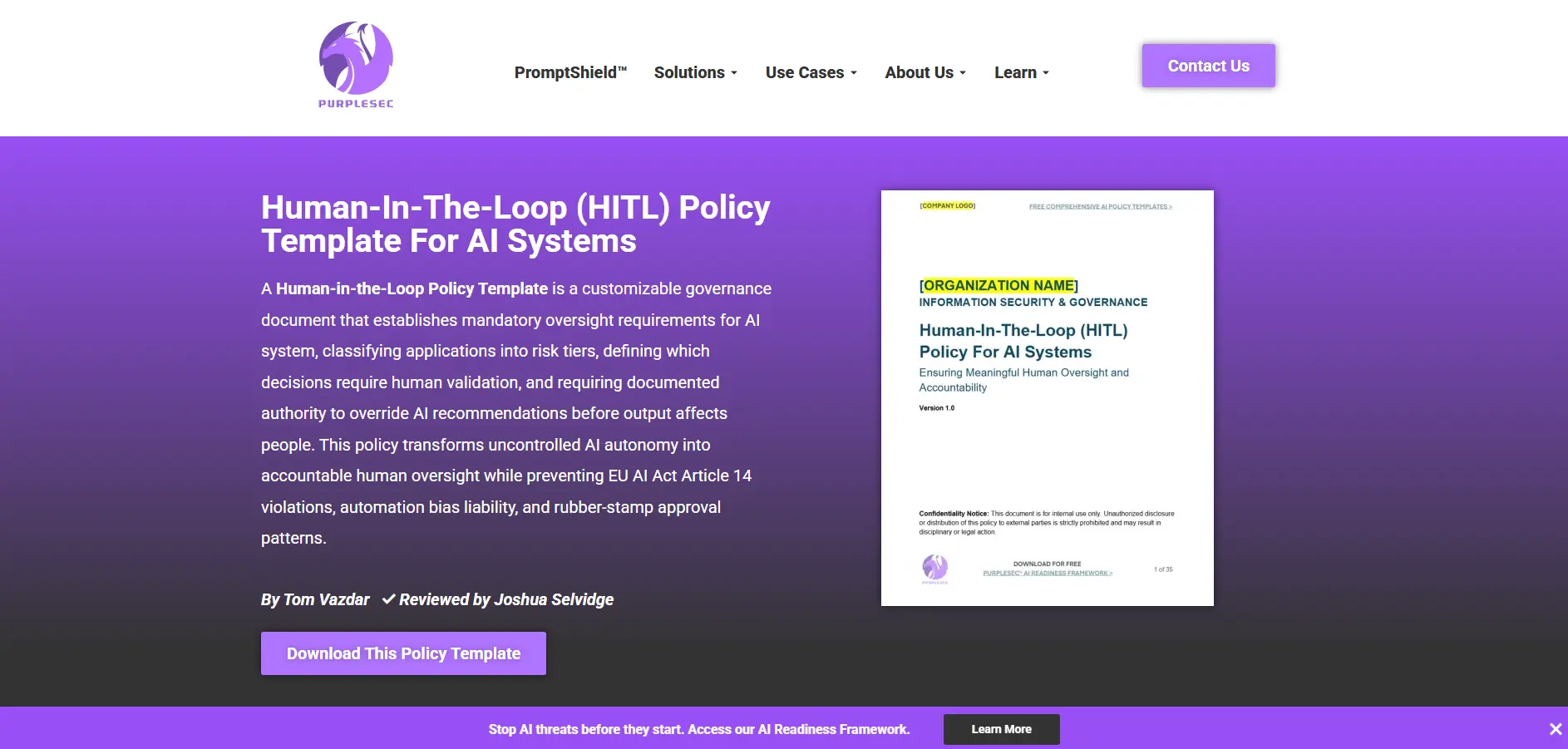Click PURPLESEC AI READINESS FRAMEWORK link
This screenshot has width=1568, height=749.
coord(1047,572)
